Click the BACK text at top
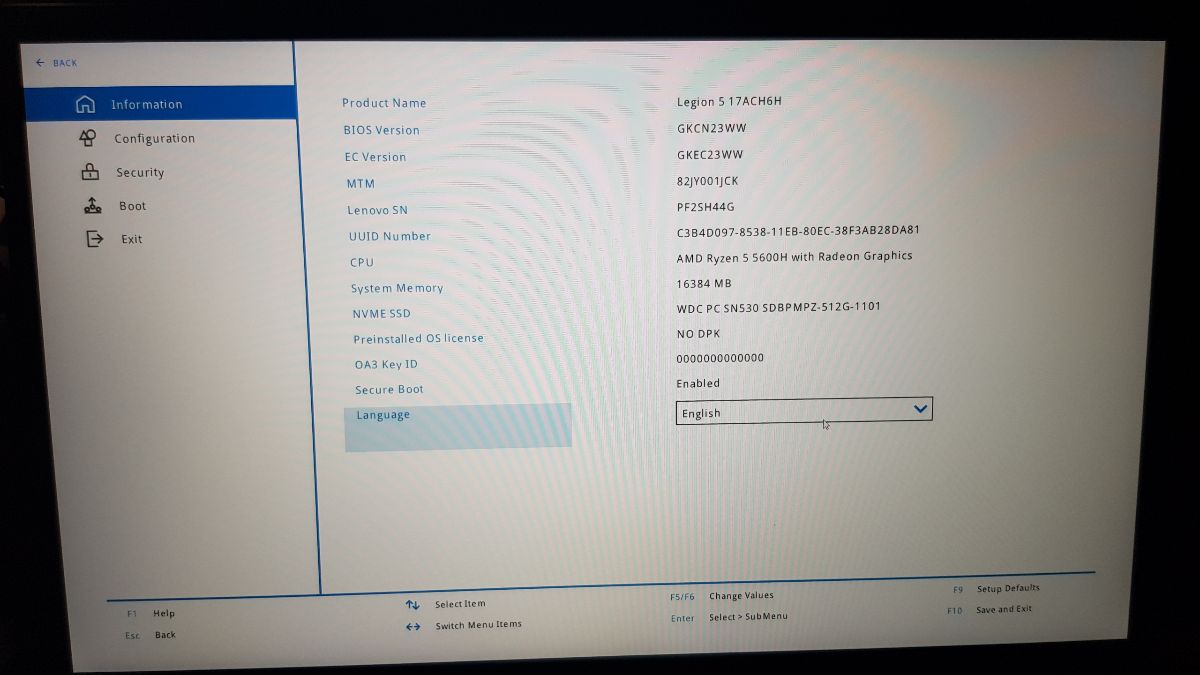The image size is (1200, 675). [65, 63]
